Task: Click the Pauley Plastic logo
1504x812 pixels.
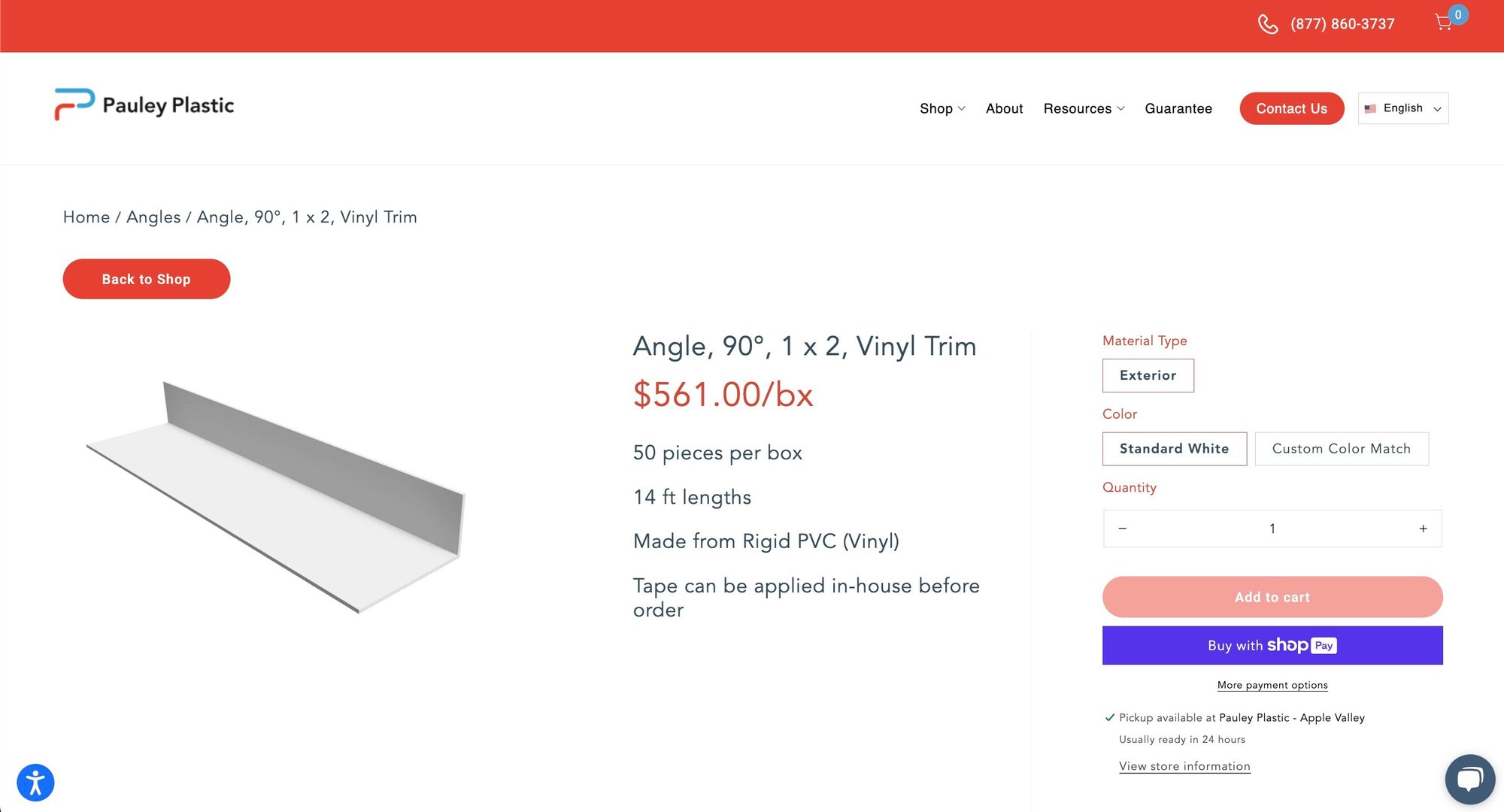Action: click(144, 105)
